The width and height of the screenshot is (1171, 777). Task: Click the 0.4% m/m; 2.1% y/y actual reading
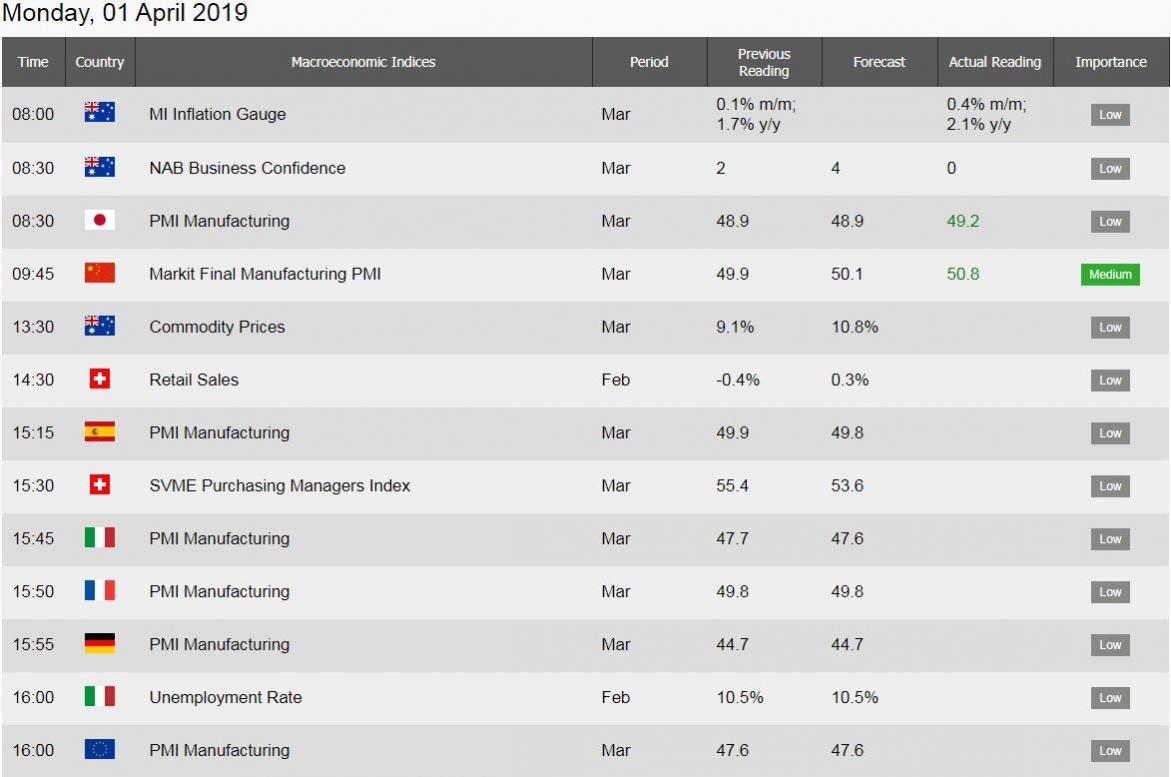[987, 114]
